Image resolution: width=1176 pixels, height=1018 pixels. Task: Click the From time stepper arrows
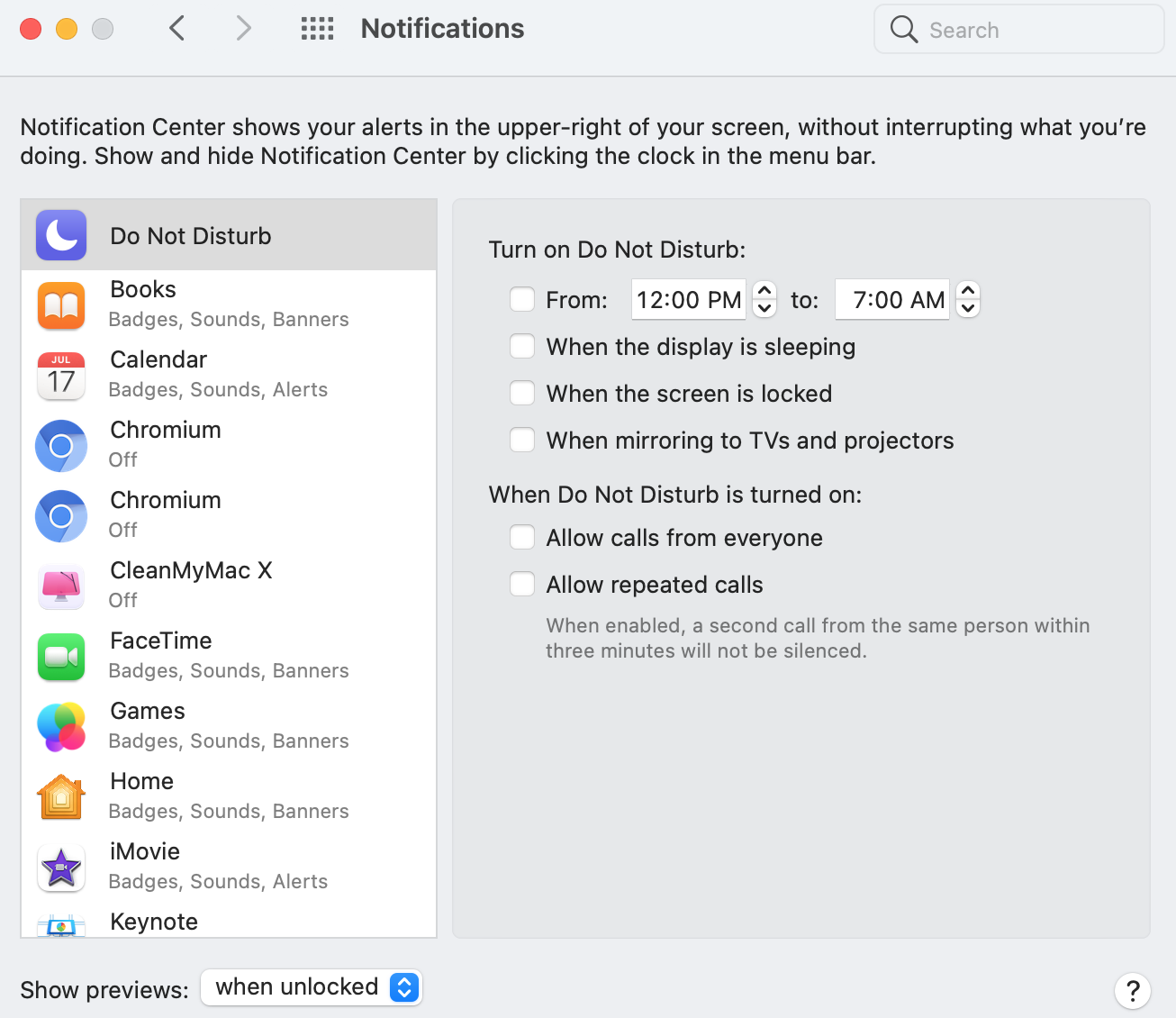tap(764, 299)
